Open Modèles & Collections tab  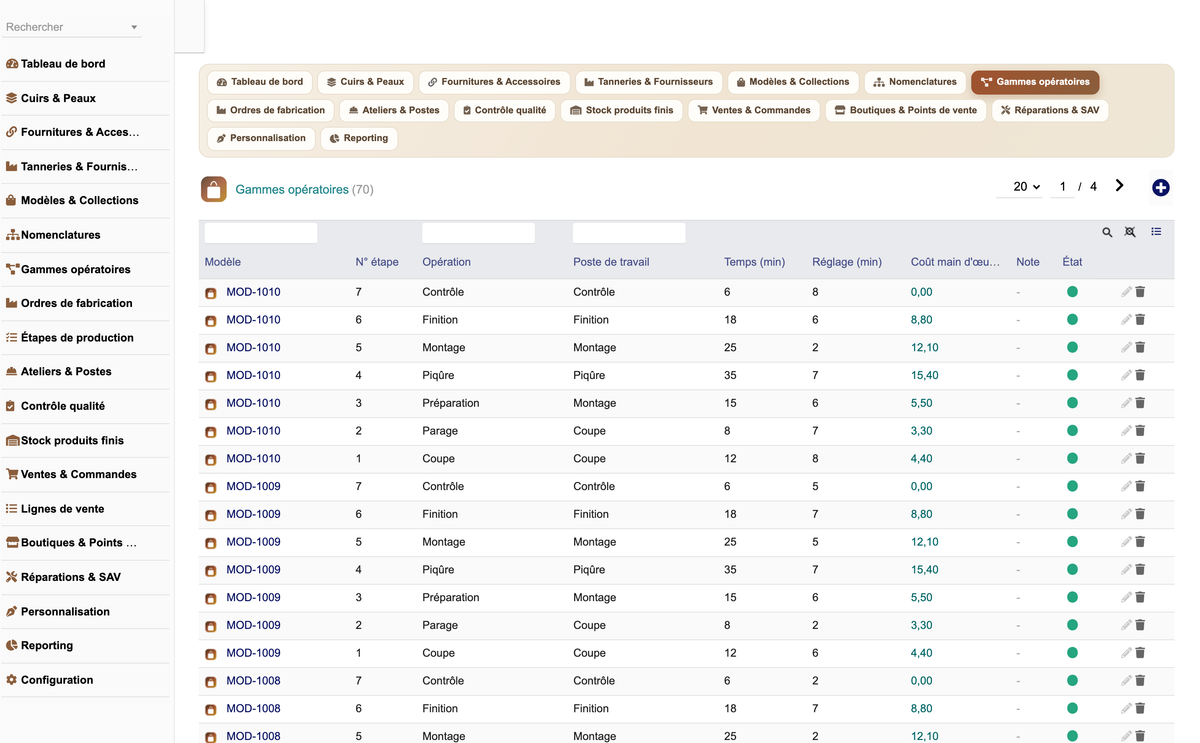793,82
